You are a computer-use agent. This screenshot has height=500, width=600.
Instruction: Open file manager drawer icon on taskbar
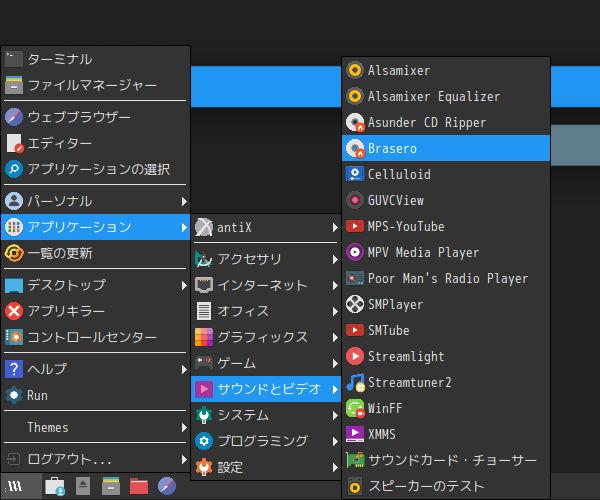[x=111, y=486]
